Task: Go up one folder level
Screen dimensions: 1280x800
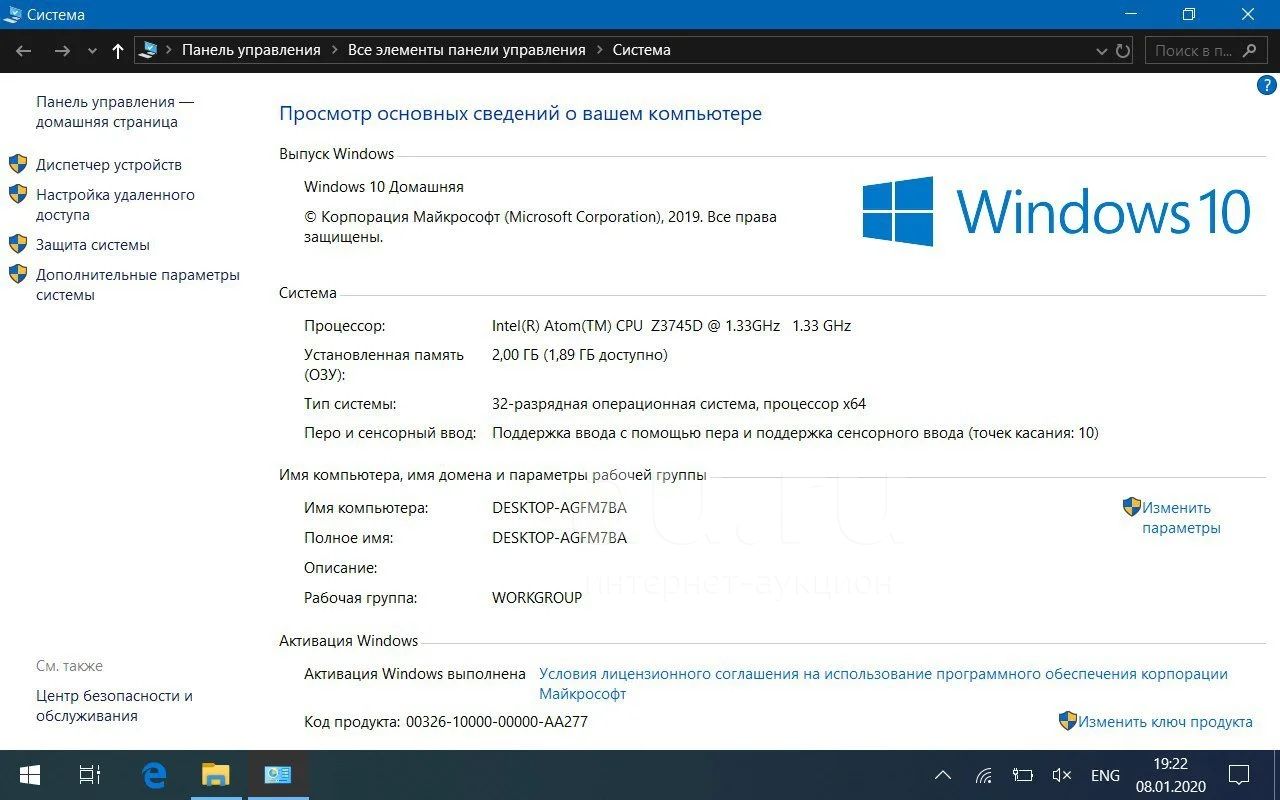Action: (x=118, y=50)
